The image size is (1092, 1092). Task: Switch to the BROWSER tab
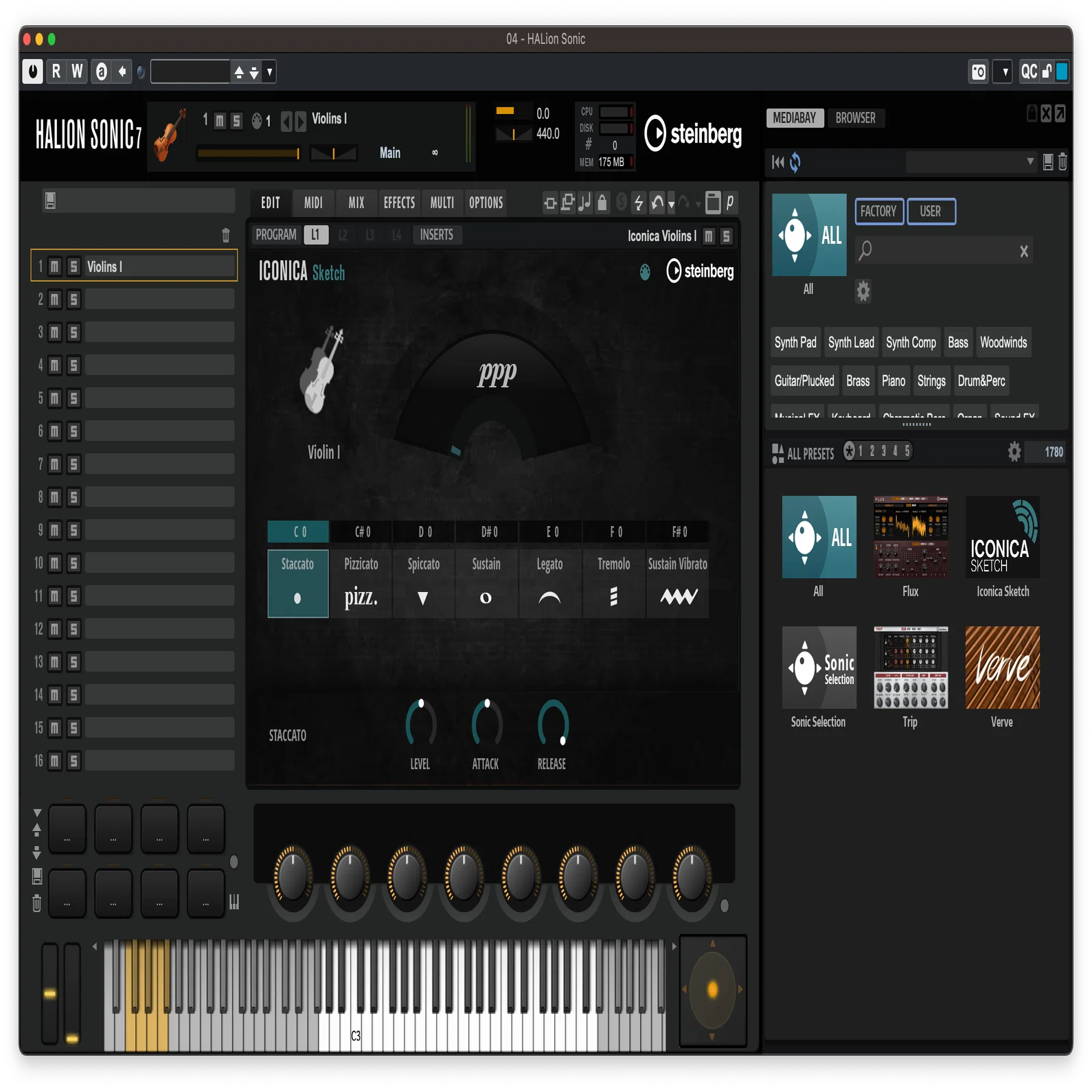tap(855, 118)
